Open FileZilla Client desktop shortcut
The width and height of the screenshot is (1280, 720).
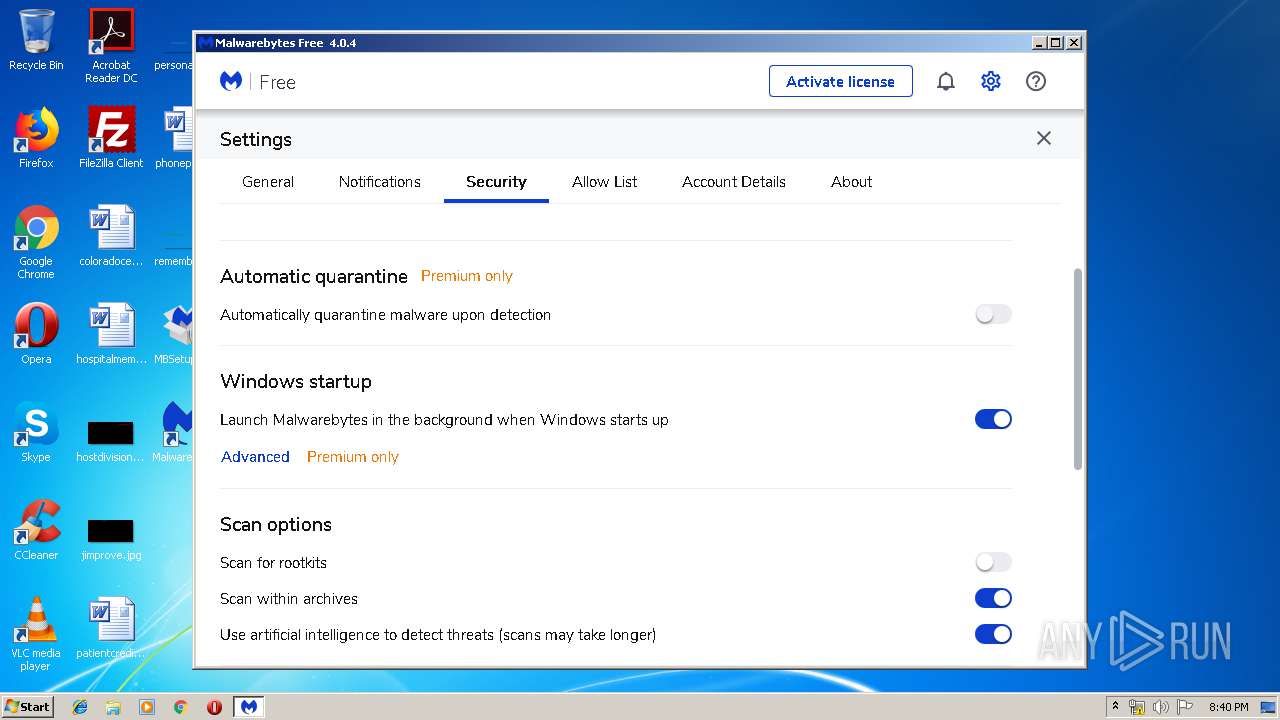click(x=111, y=138)
